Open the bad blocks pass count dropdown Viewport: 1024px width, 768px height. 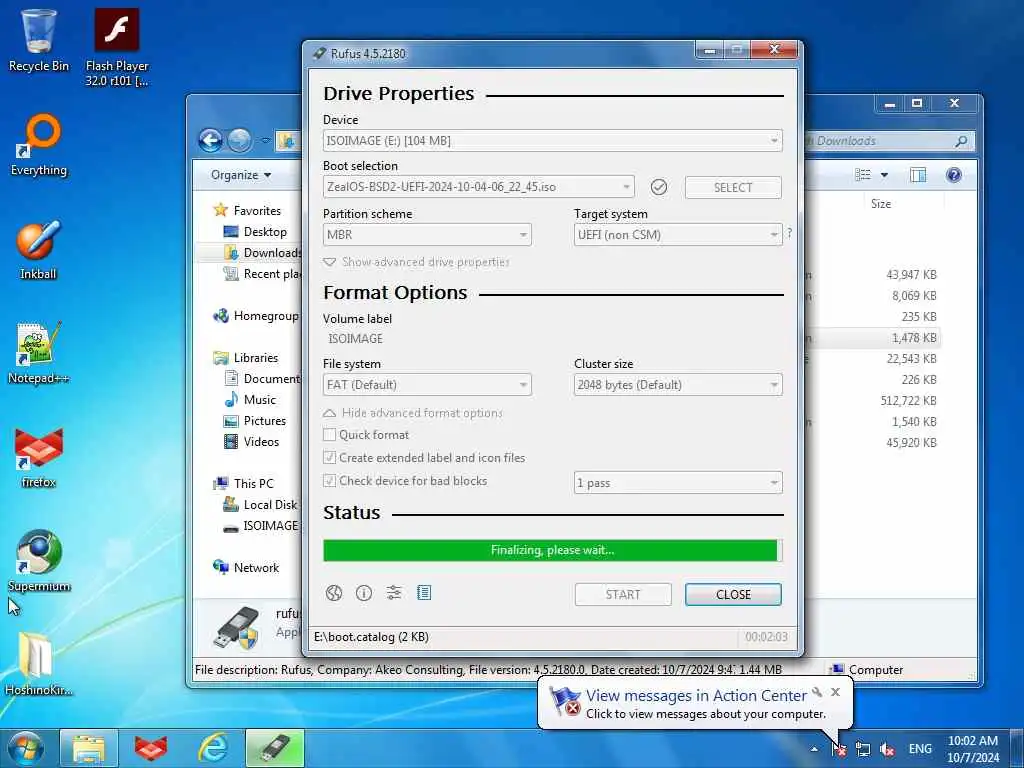678,483
